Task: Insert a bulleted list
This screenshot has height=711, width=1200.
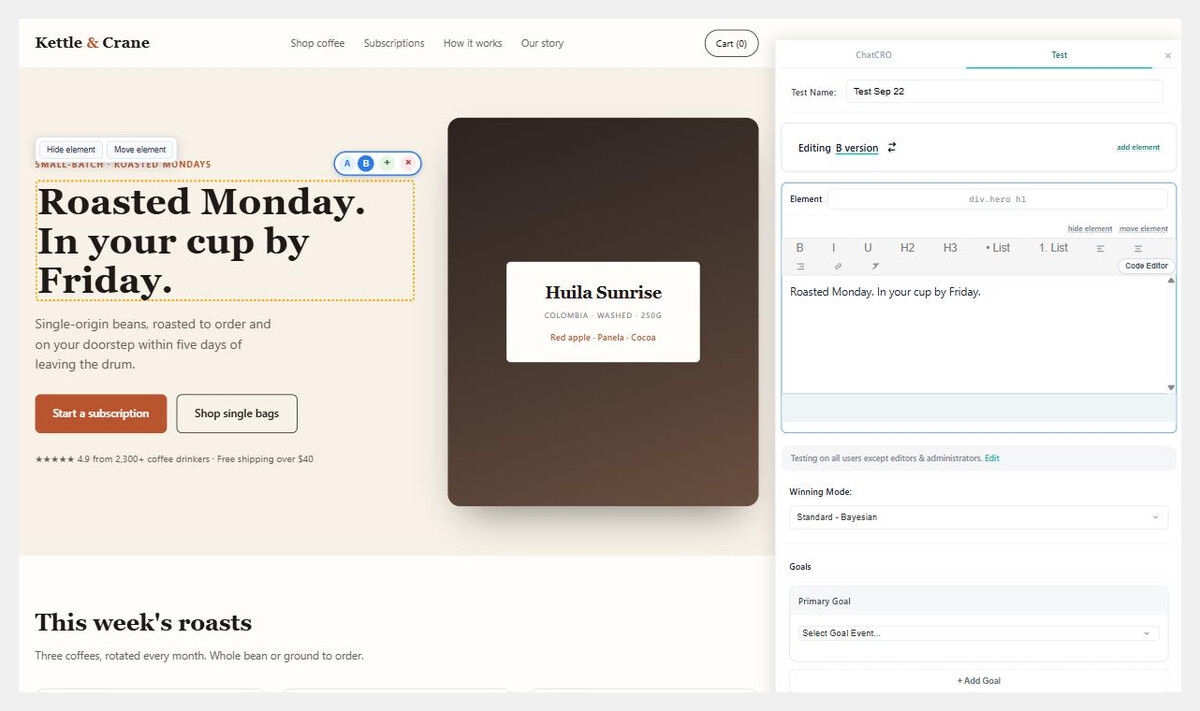Action: tap(998, 248)
